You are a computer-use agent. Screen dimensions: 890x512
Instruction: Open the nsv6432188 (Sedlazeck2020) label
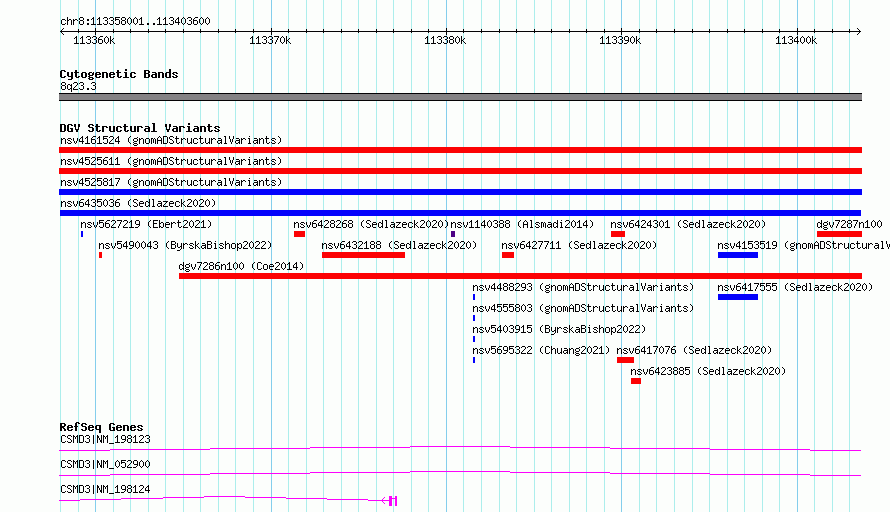click(399, 245)
